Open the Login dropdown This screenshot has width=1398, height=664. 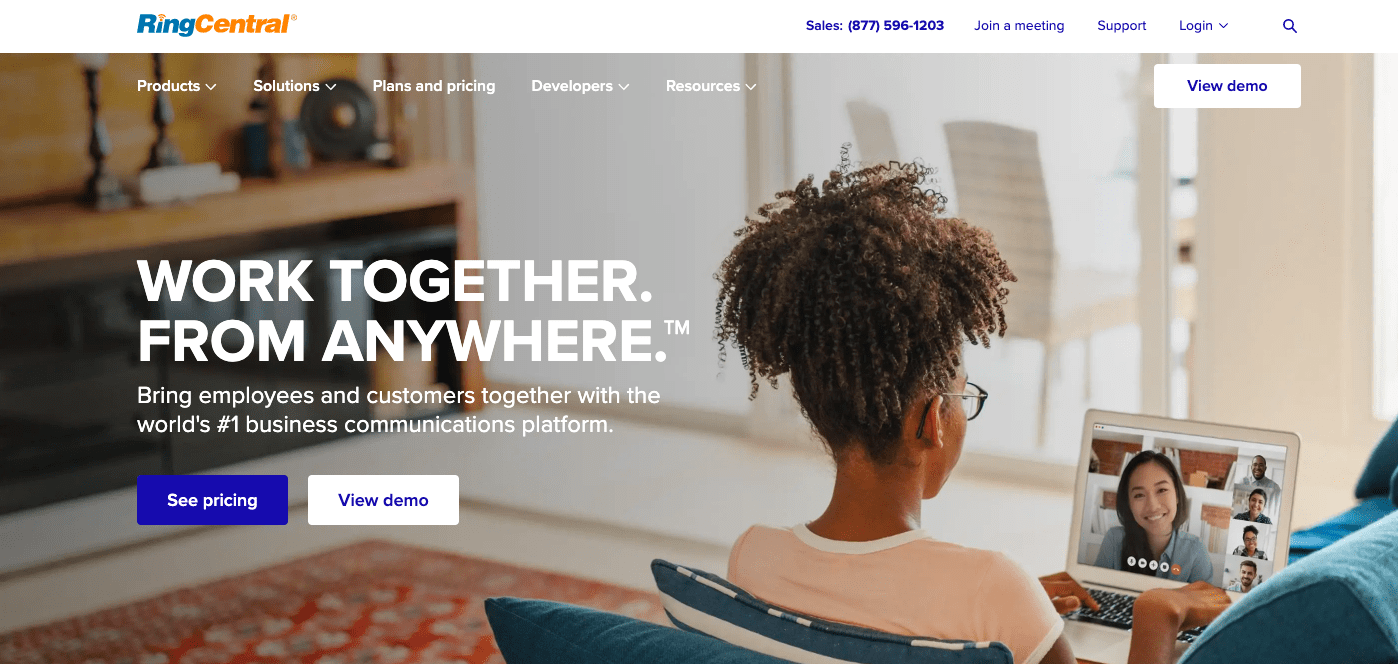coord(1203,26)
